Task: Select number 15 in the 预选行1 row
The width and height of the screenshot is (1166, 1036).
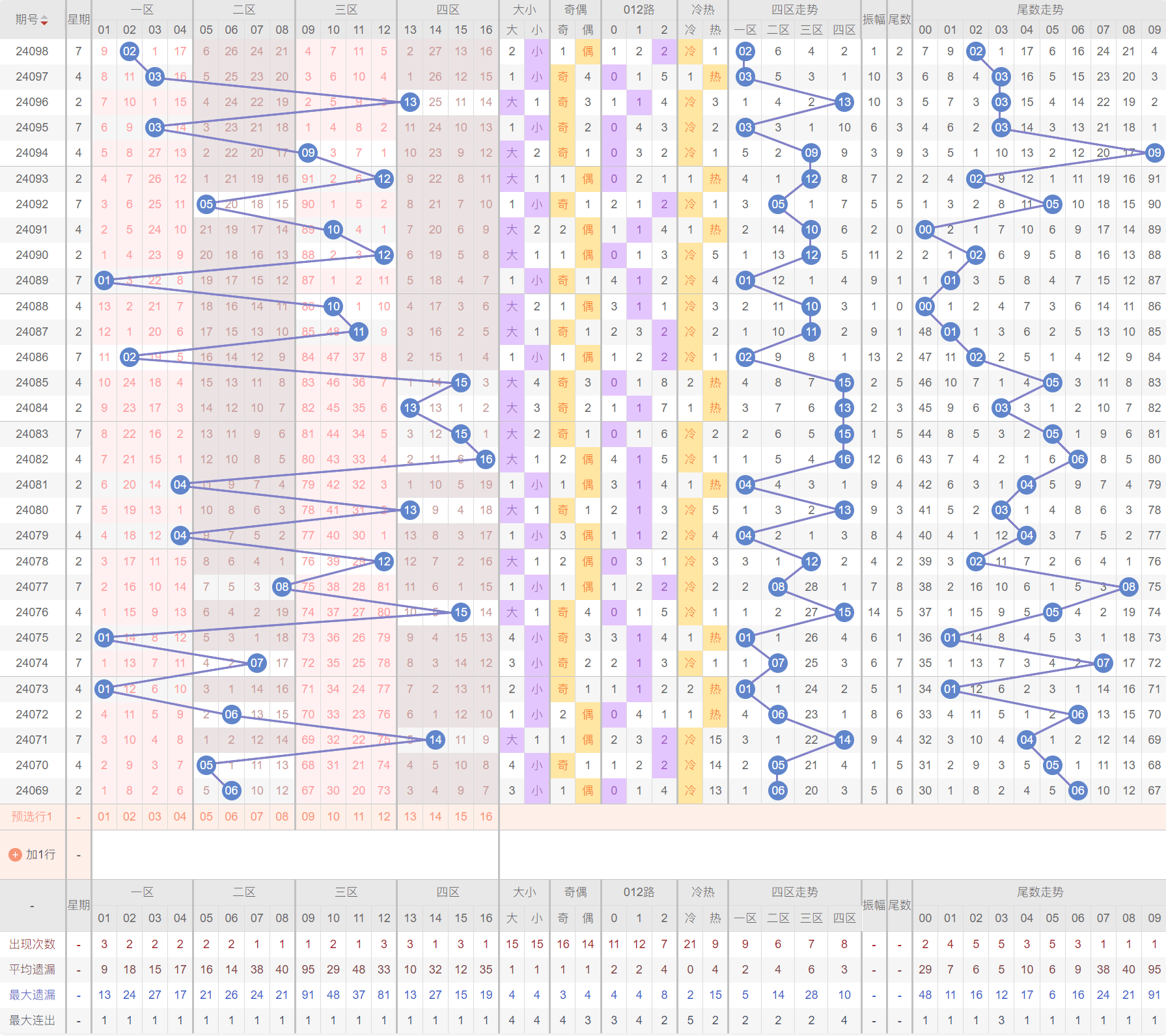Action: (x=460, y=816)
